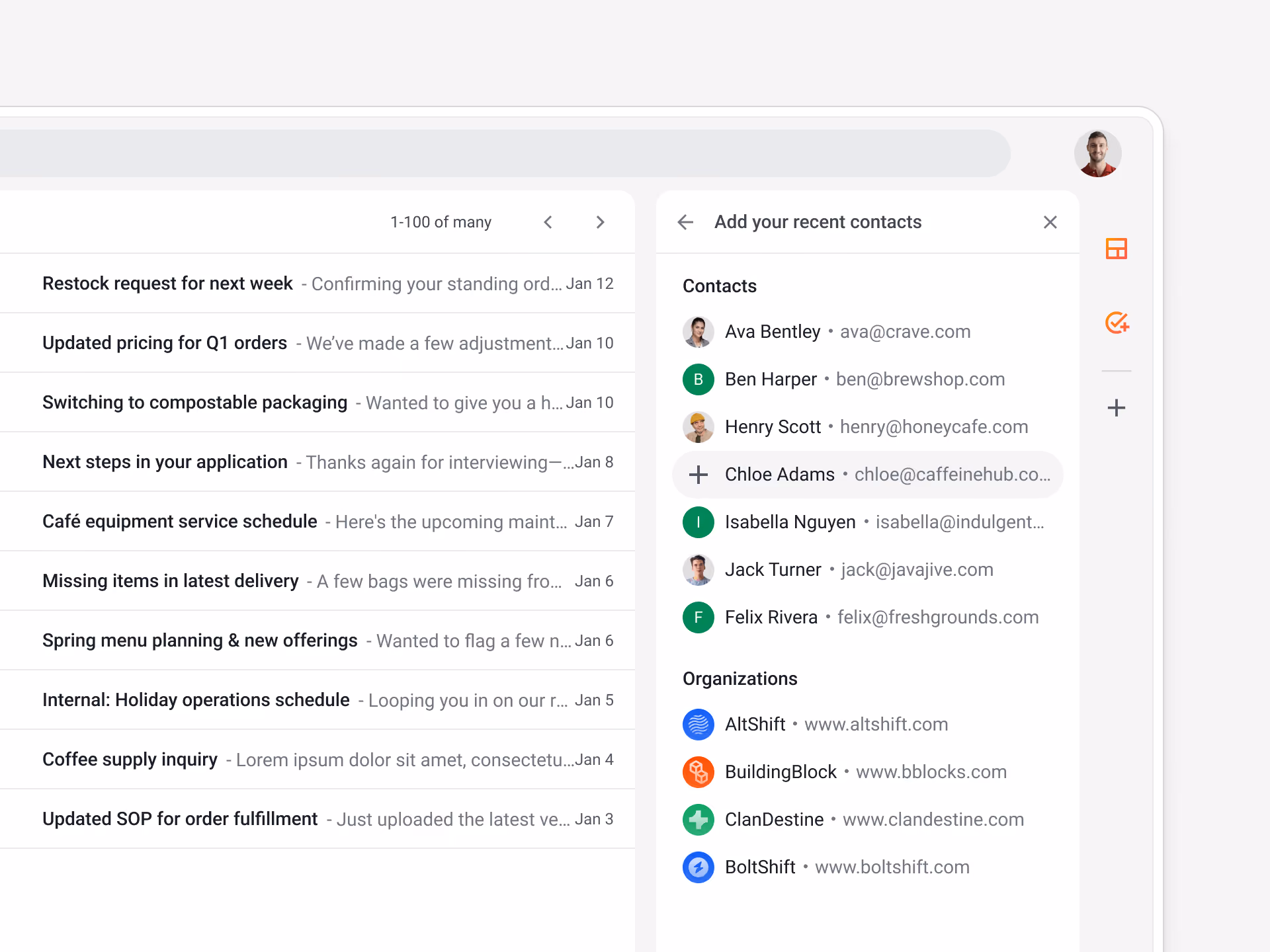The image size is (1270, 952).
Task: Select the jack@javajive.com email address
Action: pyautogui.click(x=917, y=570)
